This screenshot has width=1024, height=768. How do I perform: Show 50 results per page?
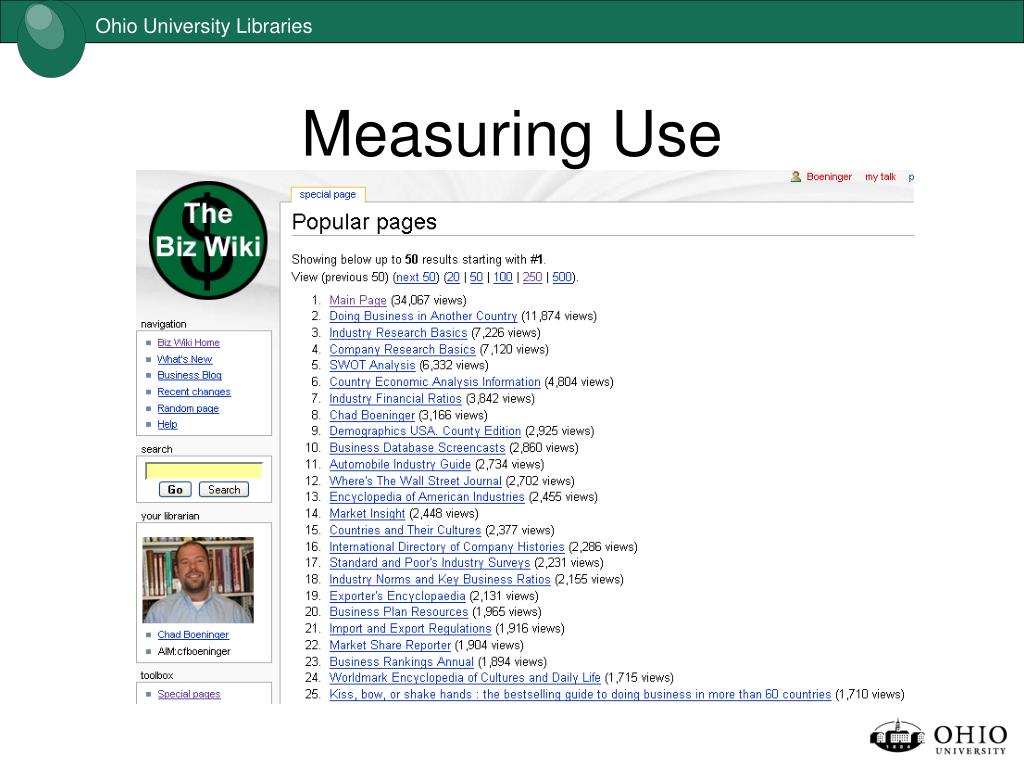pyautogui.click(x=476, y=277)
